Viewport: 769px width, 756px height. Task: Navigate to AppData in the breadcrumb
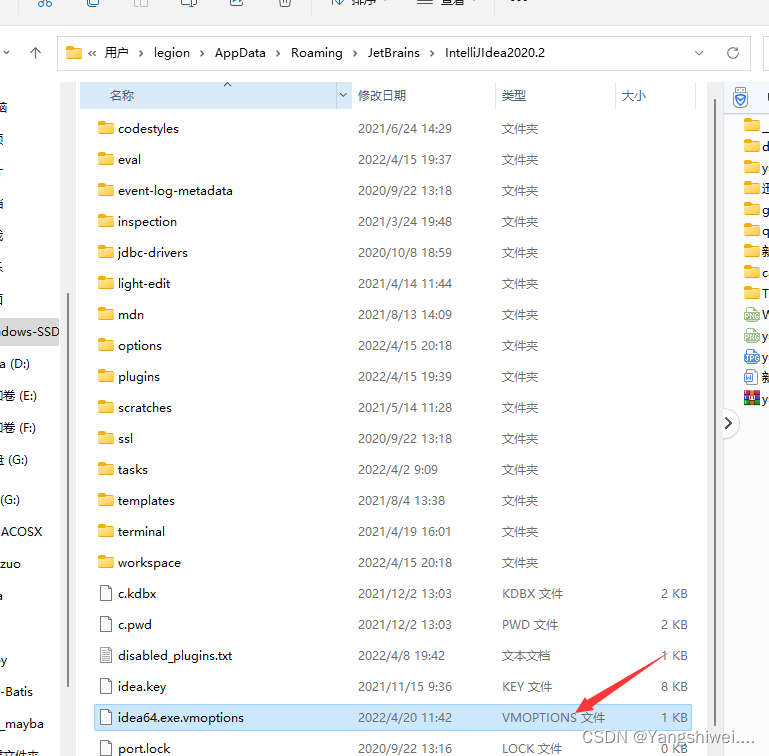pyautogui.click(x=240, y=52)
